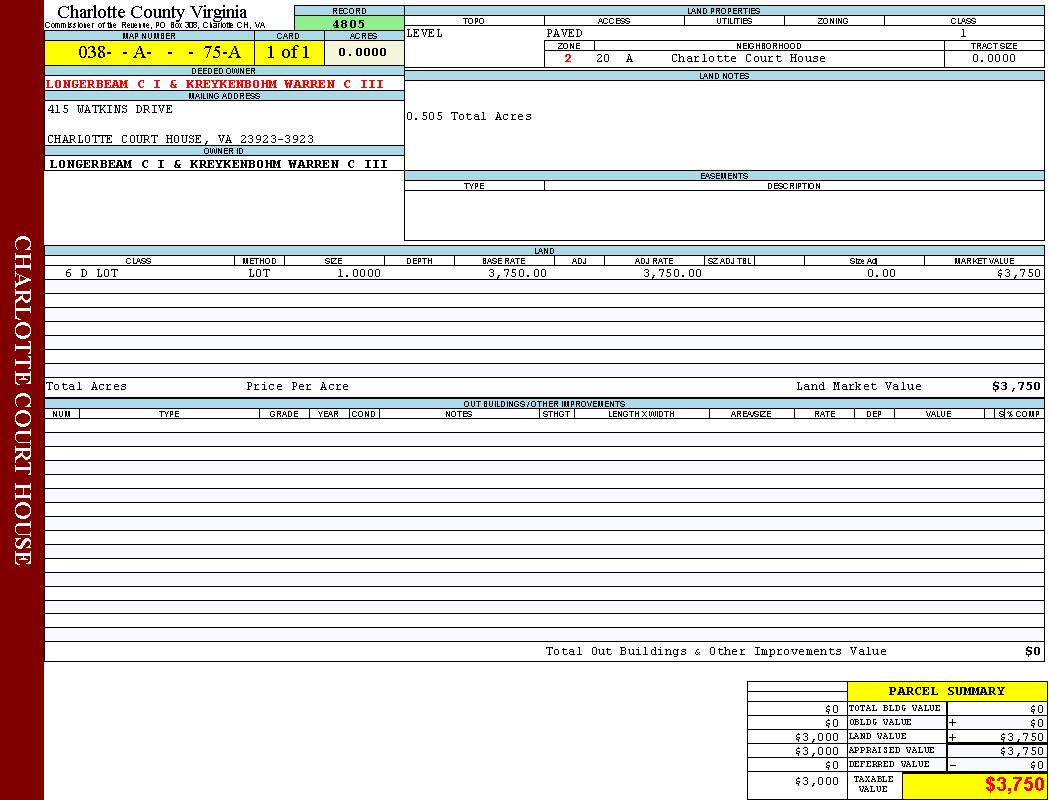This screenshot has height=800, width=1050.
Task: Click the PAVED access value
Action: [x=564, y=34]
